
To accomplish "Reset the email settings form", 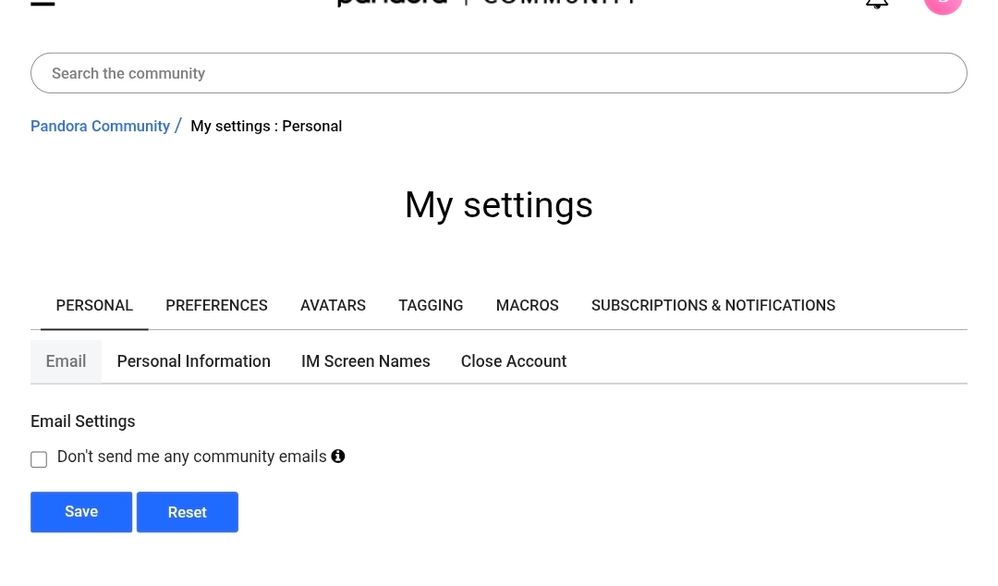I will [187, 511].
